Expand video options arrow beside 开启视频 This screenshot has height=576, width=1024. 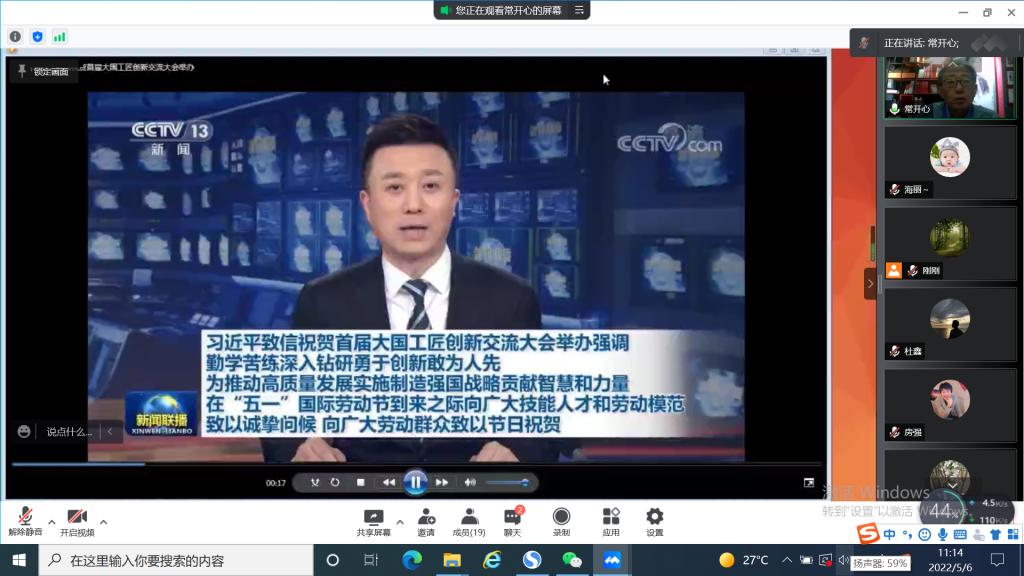(103, 521)
